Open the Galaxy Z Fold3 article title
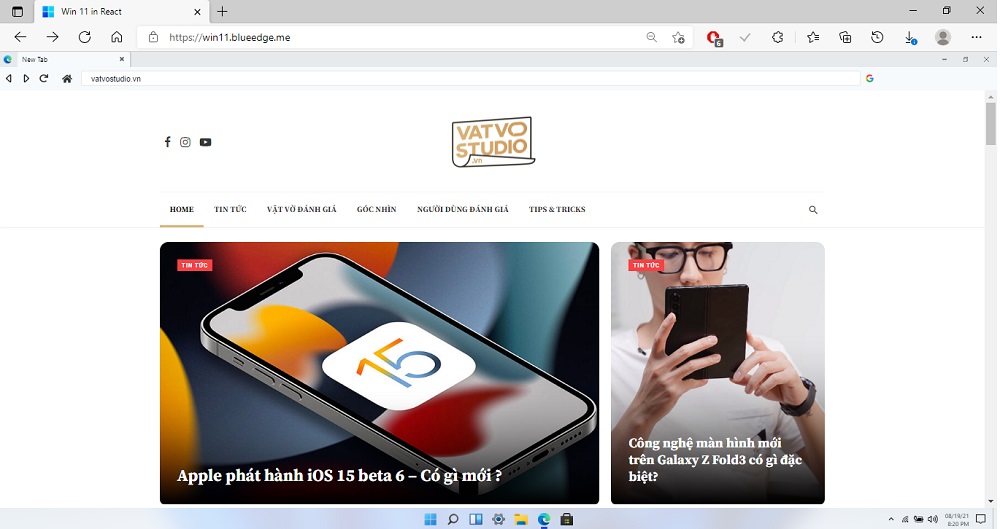The image size is (1000, 529). [x=715, y=459]
